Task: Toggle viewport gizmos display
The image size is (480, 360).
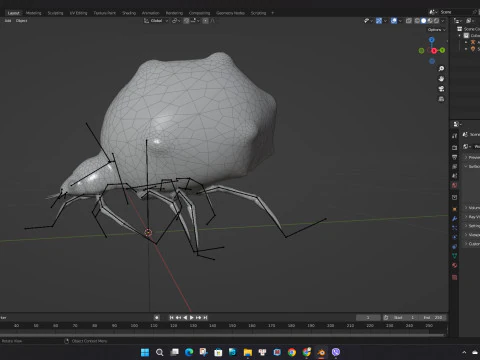Action: click(379, 21)
